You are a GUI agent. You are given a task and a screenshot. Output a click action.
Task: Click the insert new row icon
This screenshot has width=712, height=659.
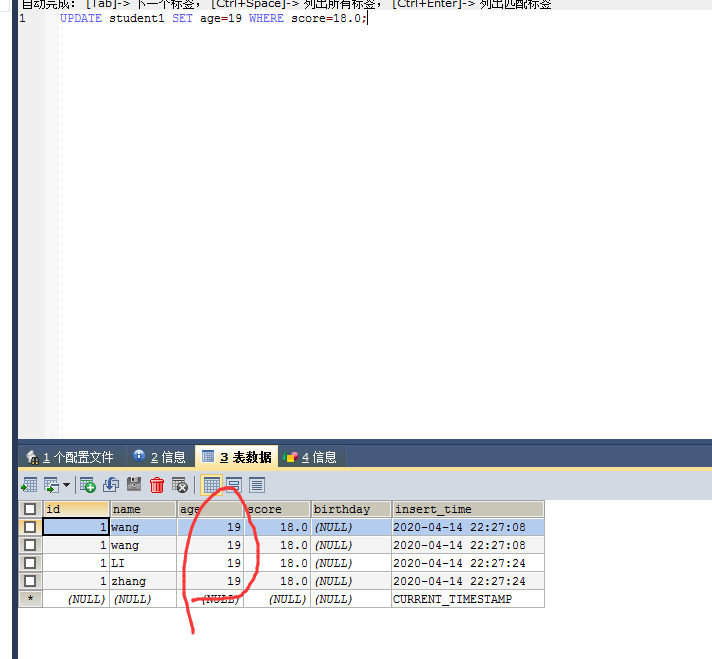(x=88, y=485)
